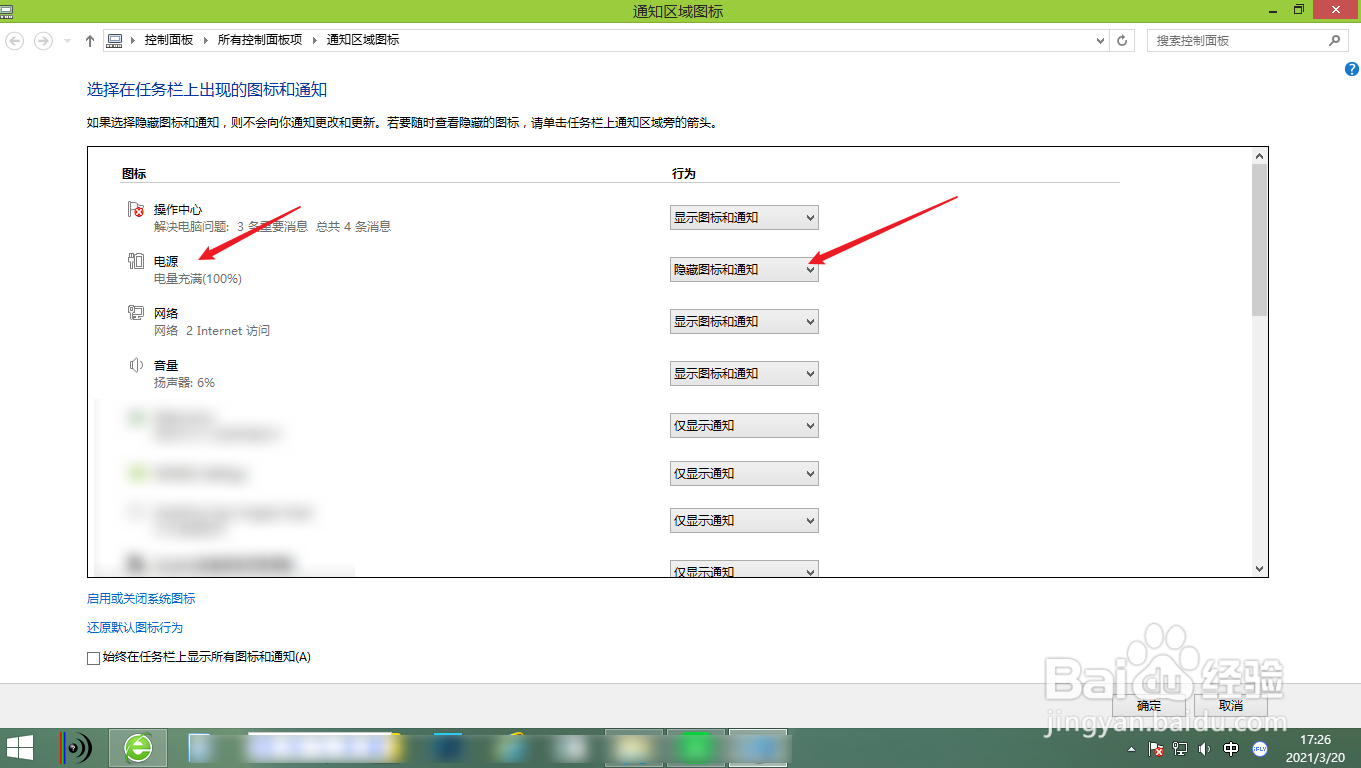The image size is (1361, 768).
Task: Click the Back arrow navigation button
Action: [15, 40]
